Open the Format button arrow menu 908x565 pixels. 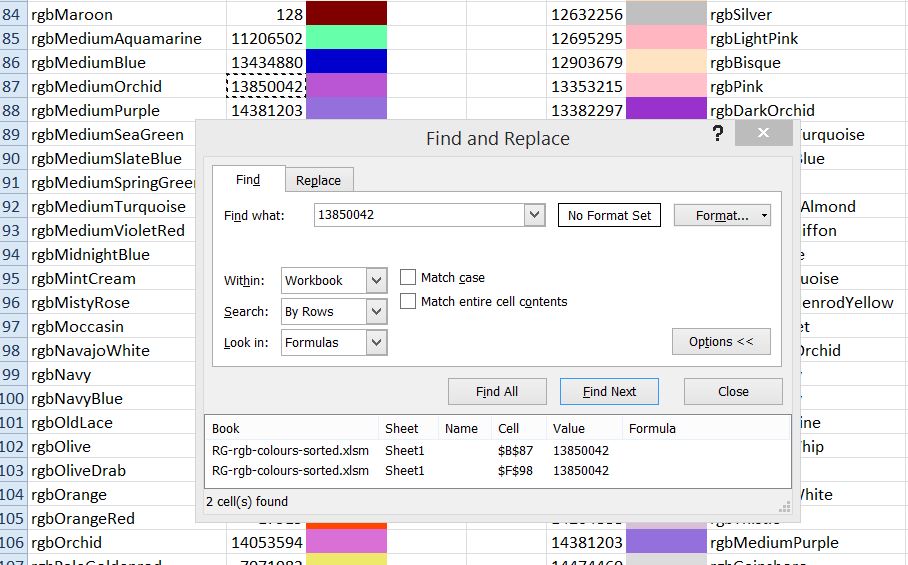(x=764, y=215)
